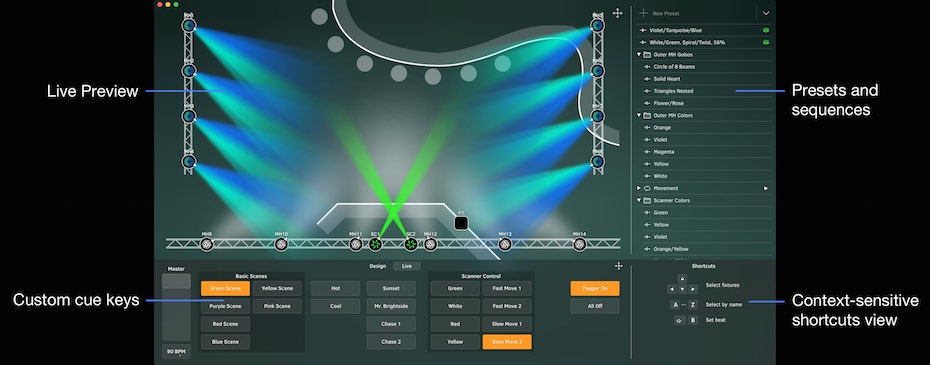The height and width of the screenshot is (365, 930).
Task: Click the Master fader slider
Action: click(x=176, y=307)
